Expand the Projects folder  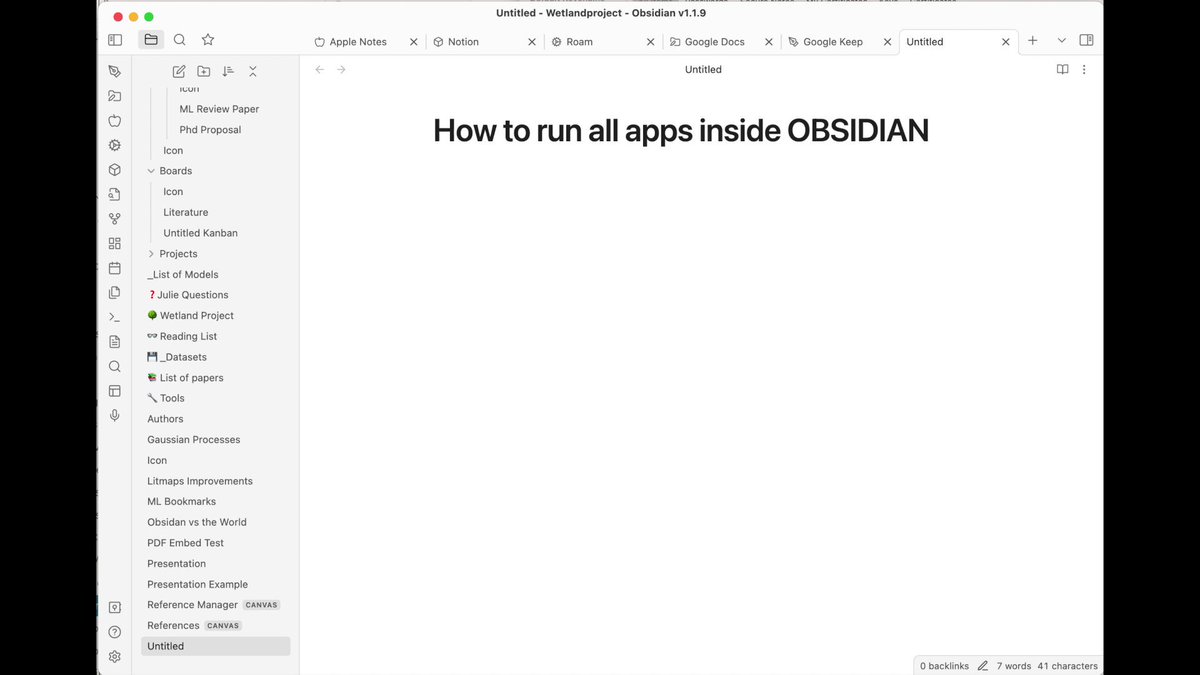pyautogui.click(x=151, y=254)
